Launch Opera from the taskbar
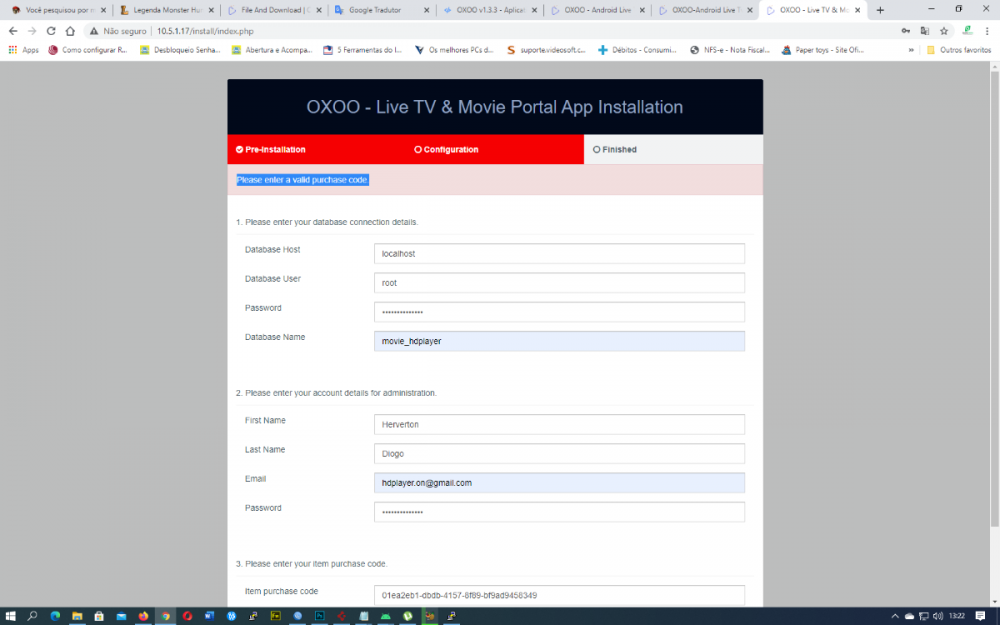Image resolution: width=1000 pixels, height=625 pixels. click(x=188, y=616)
